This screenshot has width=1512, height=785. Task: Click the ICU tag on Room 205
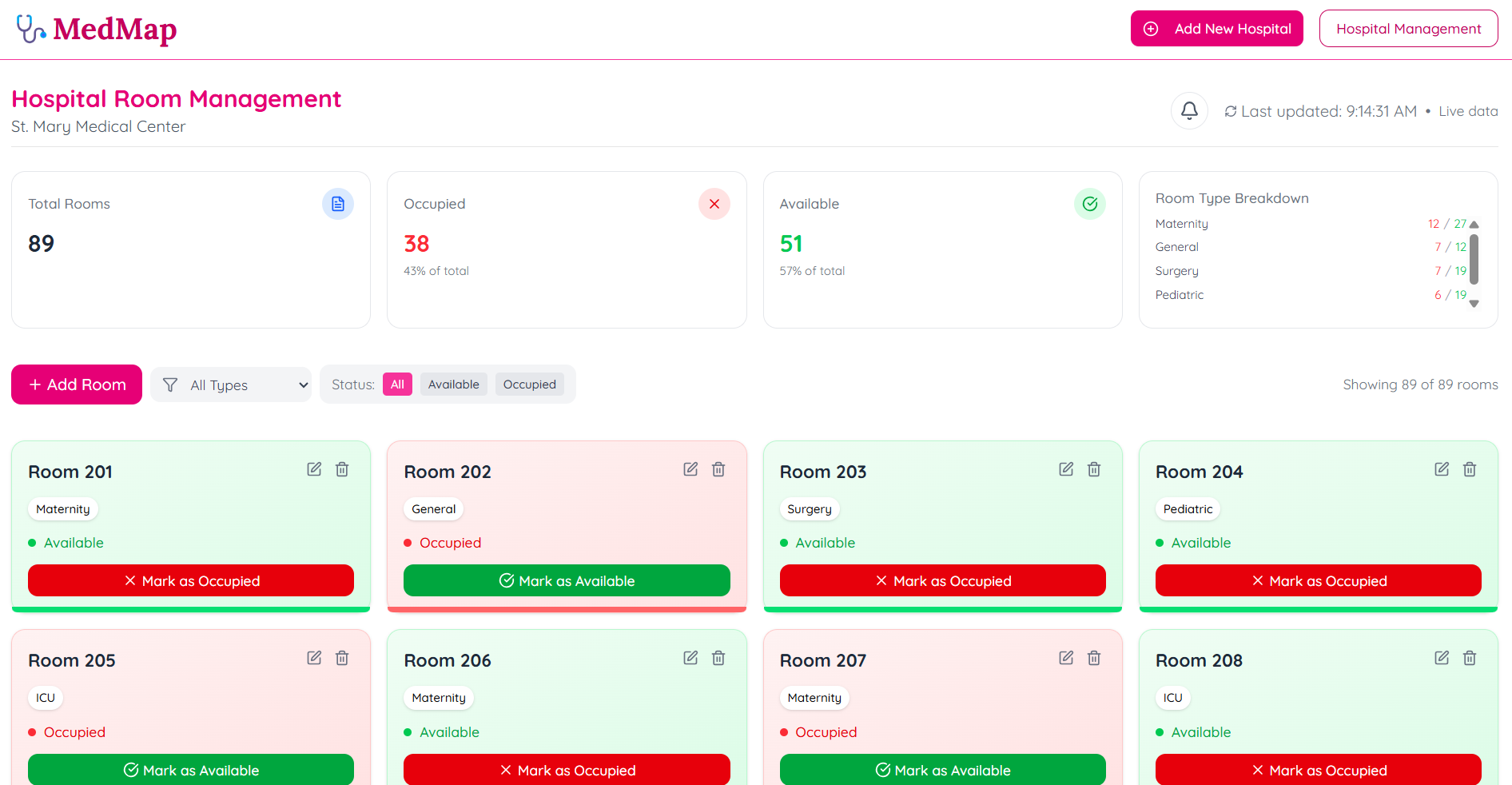click(46, 698)
